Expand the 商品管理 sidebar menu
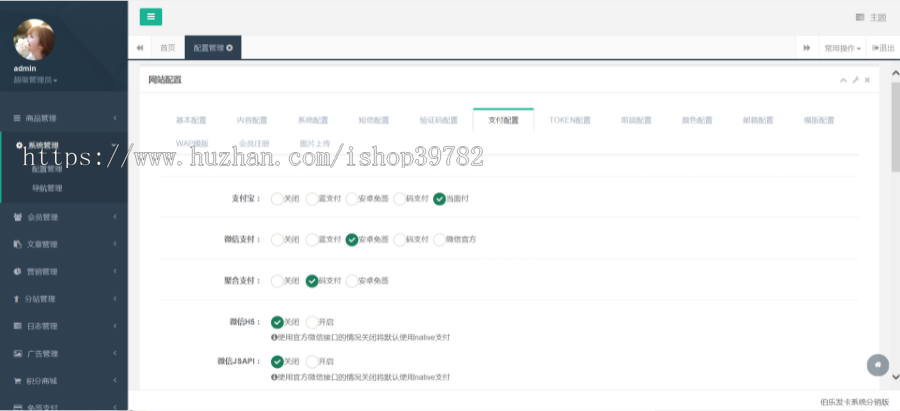Screen dimensions: 900x411 [x=64, y=118]
